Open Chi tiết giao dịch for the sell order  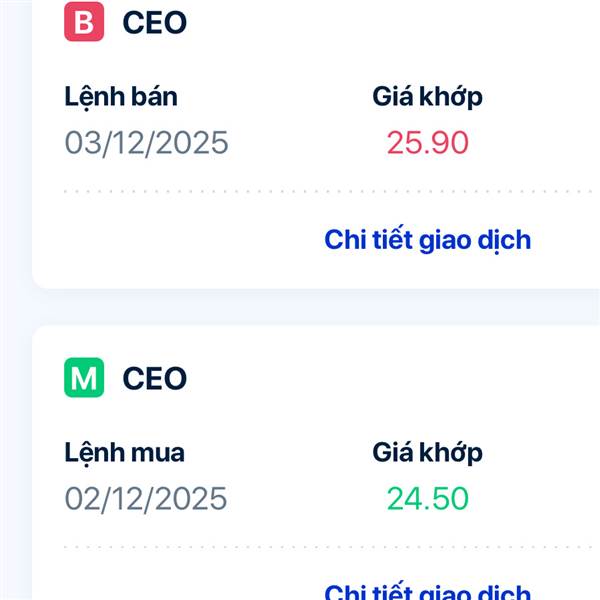coord(427,240)
